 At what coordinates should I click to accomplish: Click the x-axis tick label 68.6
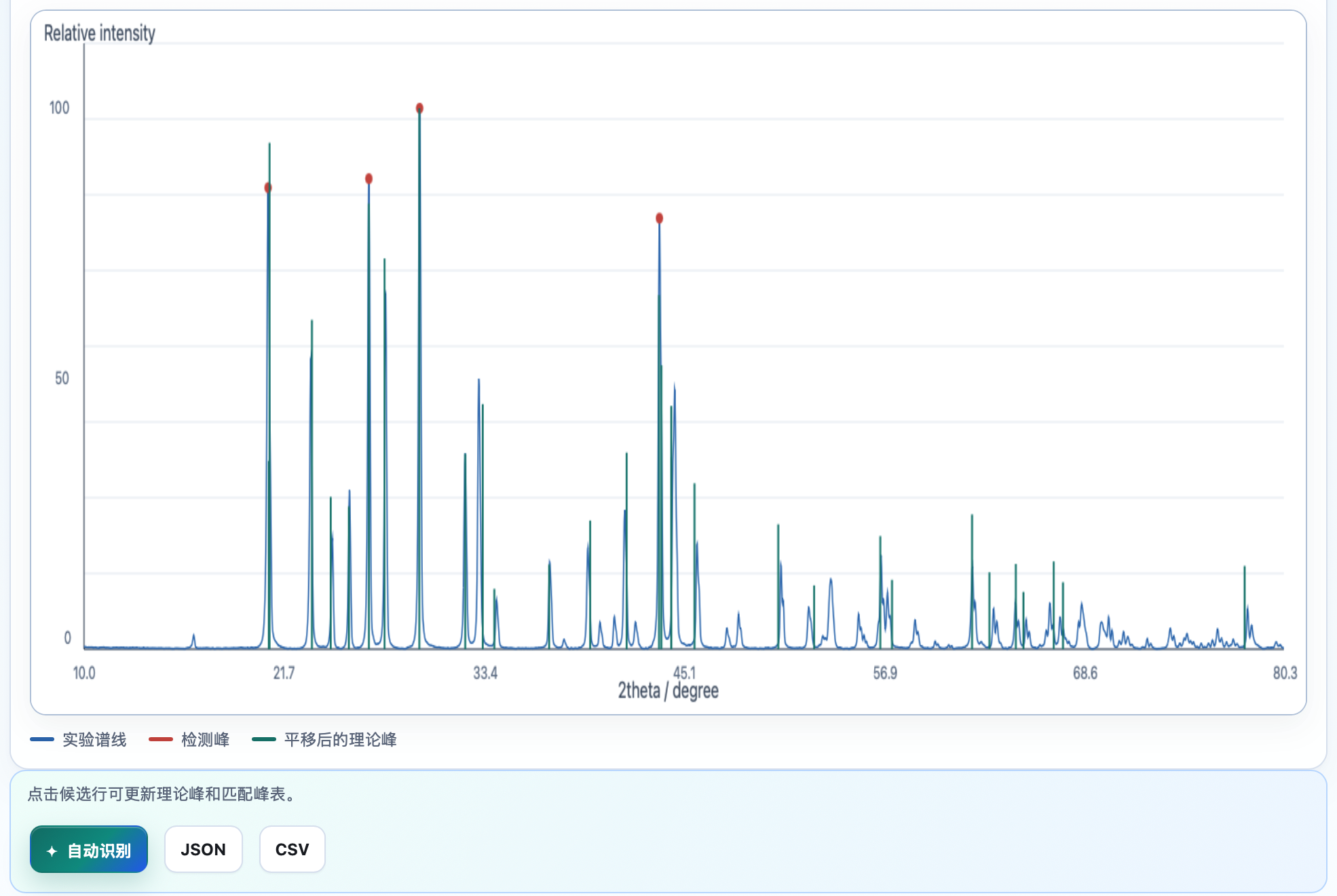click(1085, 673)
